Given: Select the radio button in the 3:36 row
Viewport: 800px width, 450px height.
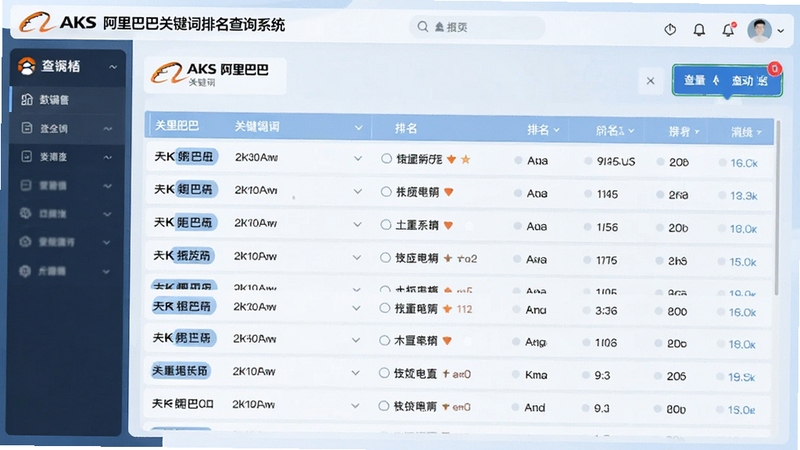Looking at the screenshot, I should (385, 308).
